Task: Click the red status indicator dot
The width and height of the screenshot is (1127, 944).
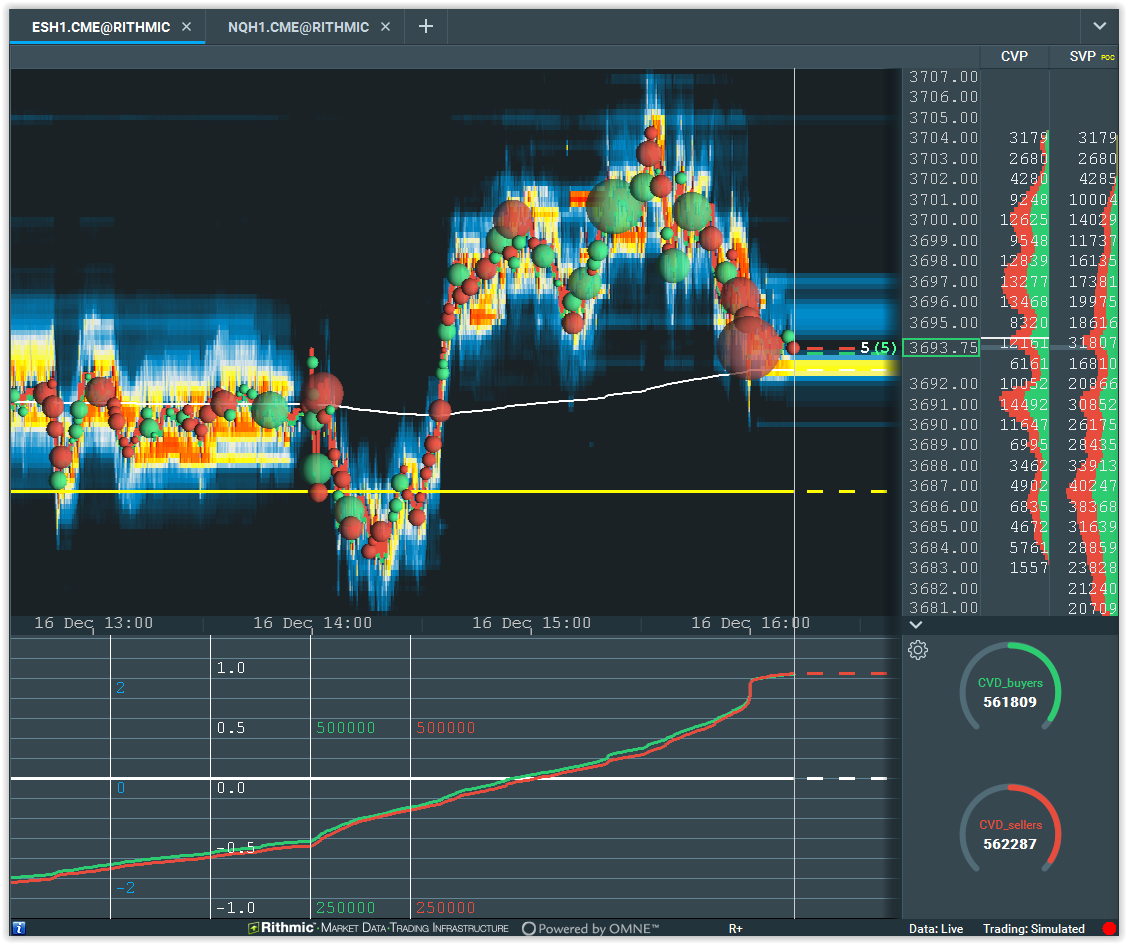Action: [x=1109, y=928]
